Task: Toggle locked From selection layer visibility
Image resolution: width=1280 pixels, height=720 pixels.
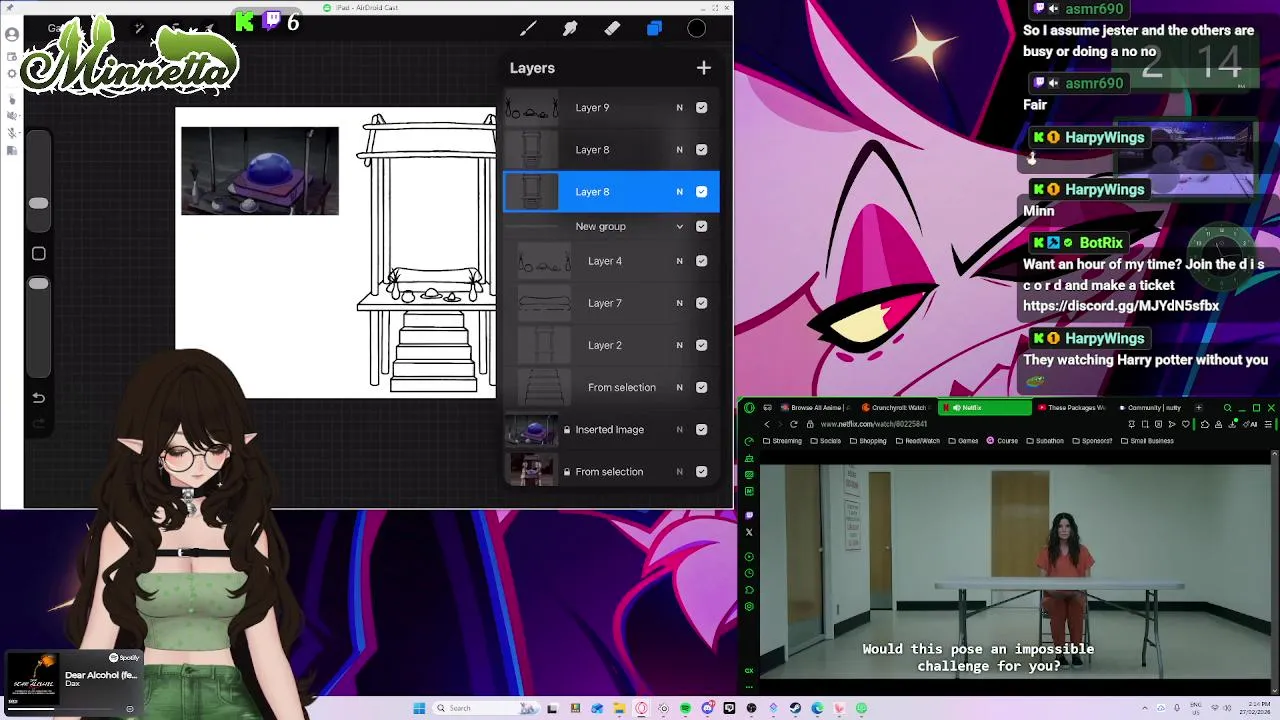Action: 701,472
